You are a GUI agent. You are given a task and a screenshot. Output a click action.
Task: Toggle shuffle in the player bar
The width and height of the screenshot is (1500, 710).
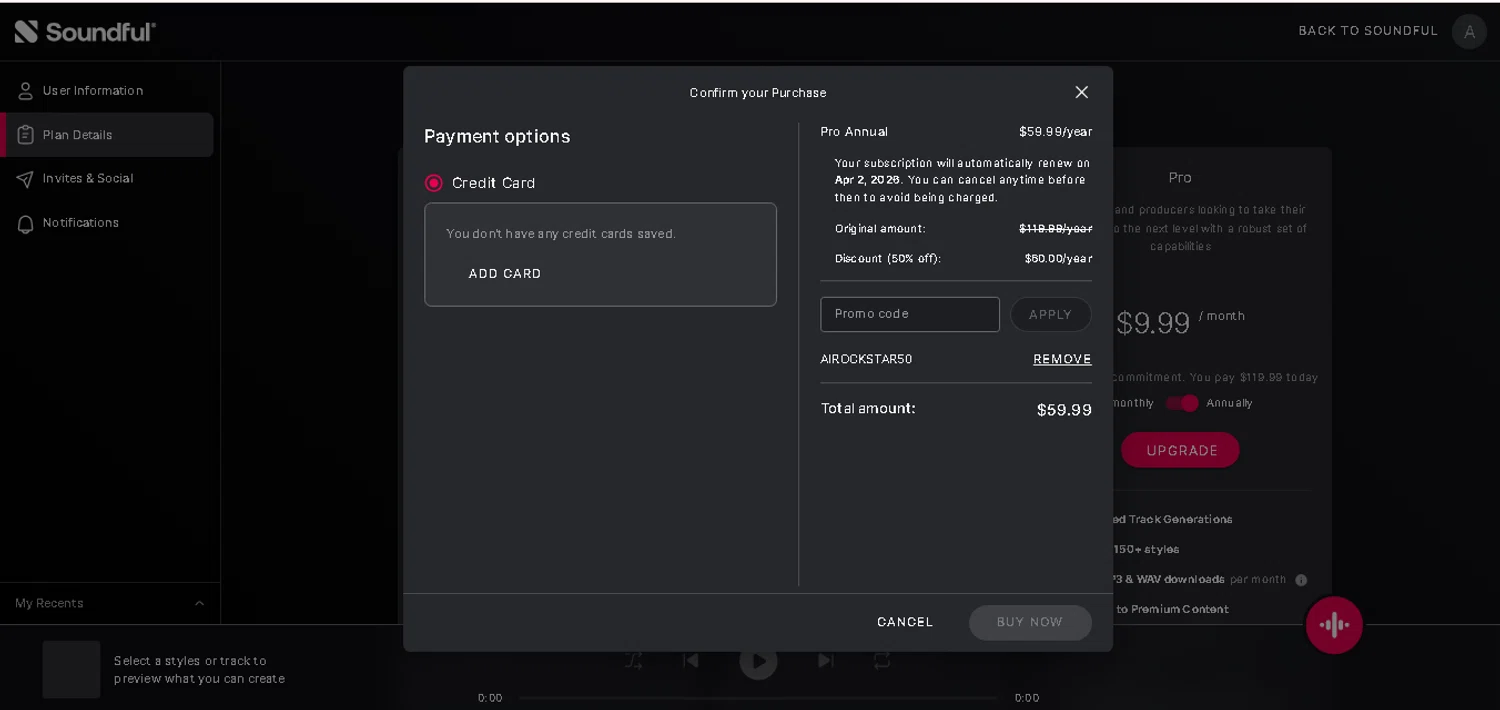pos(634,660)
